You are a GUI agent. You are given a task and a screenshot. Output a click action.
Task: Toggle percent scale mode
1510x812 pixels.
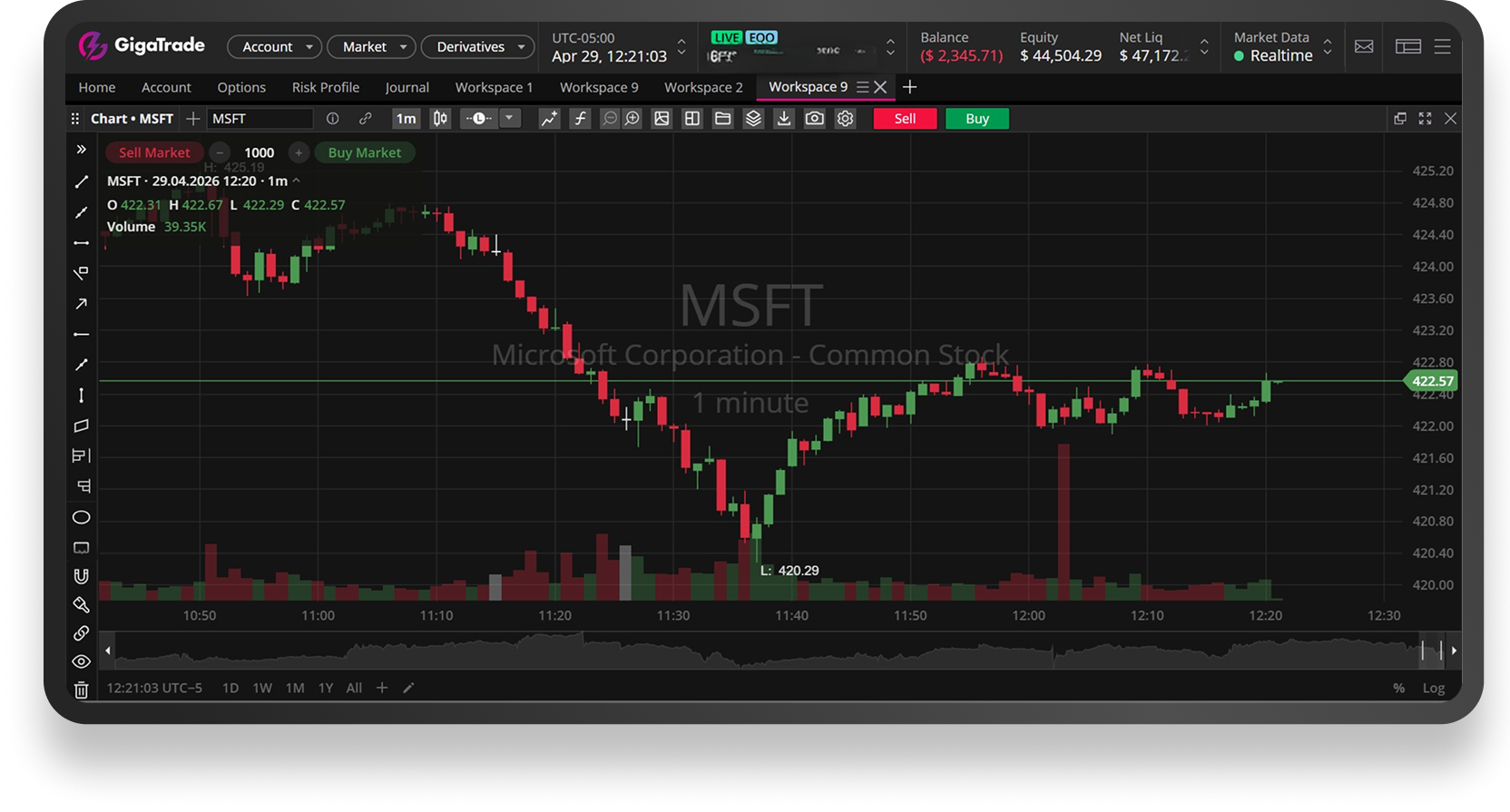coord(1398,688)
